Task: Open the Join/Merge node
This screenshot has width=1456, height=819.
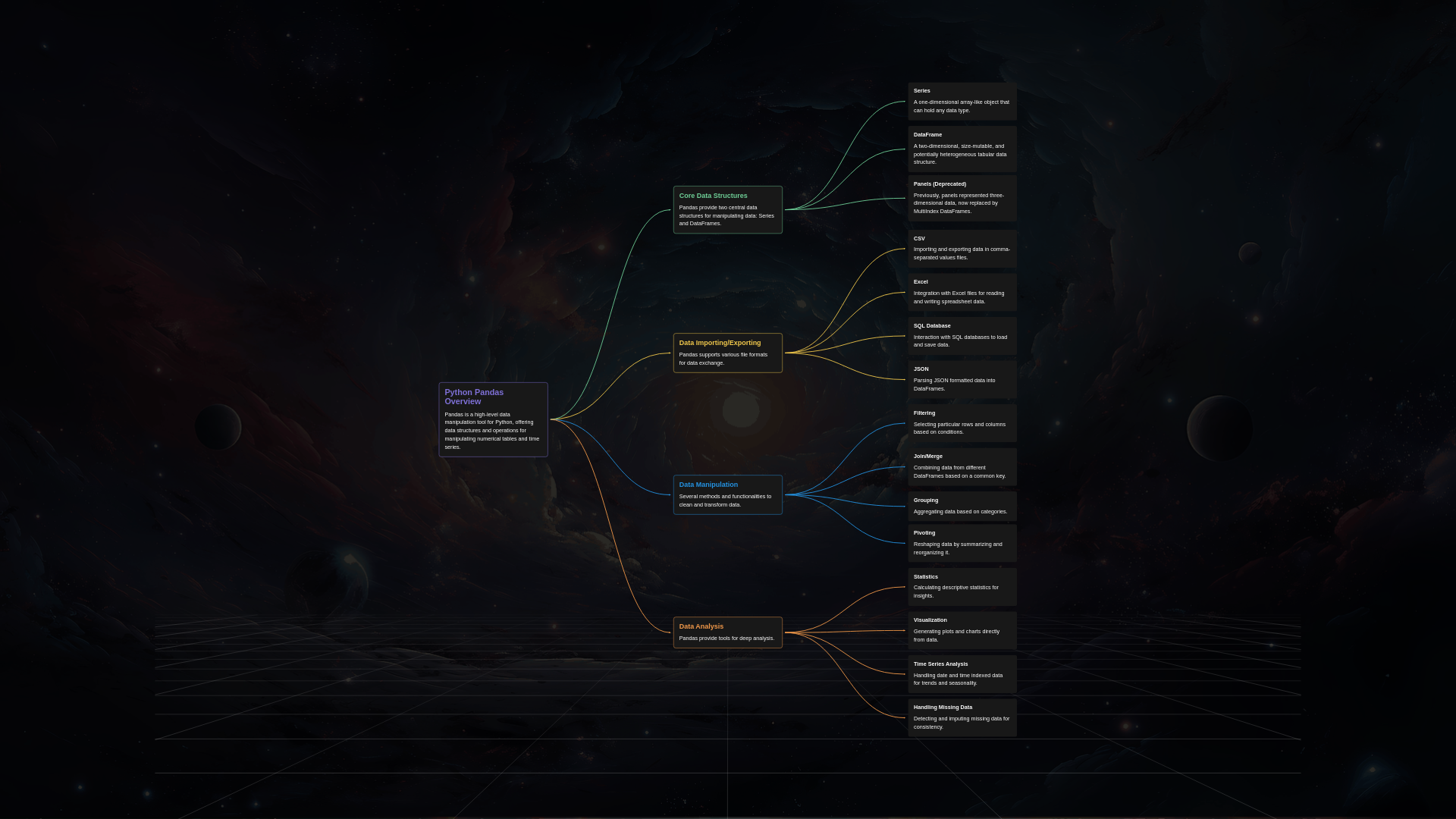Action: tap(962, 466)
